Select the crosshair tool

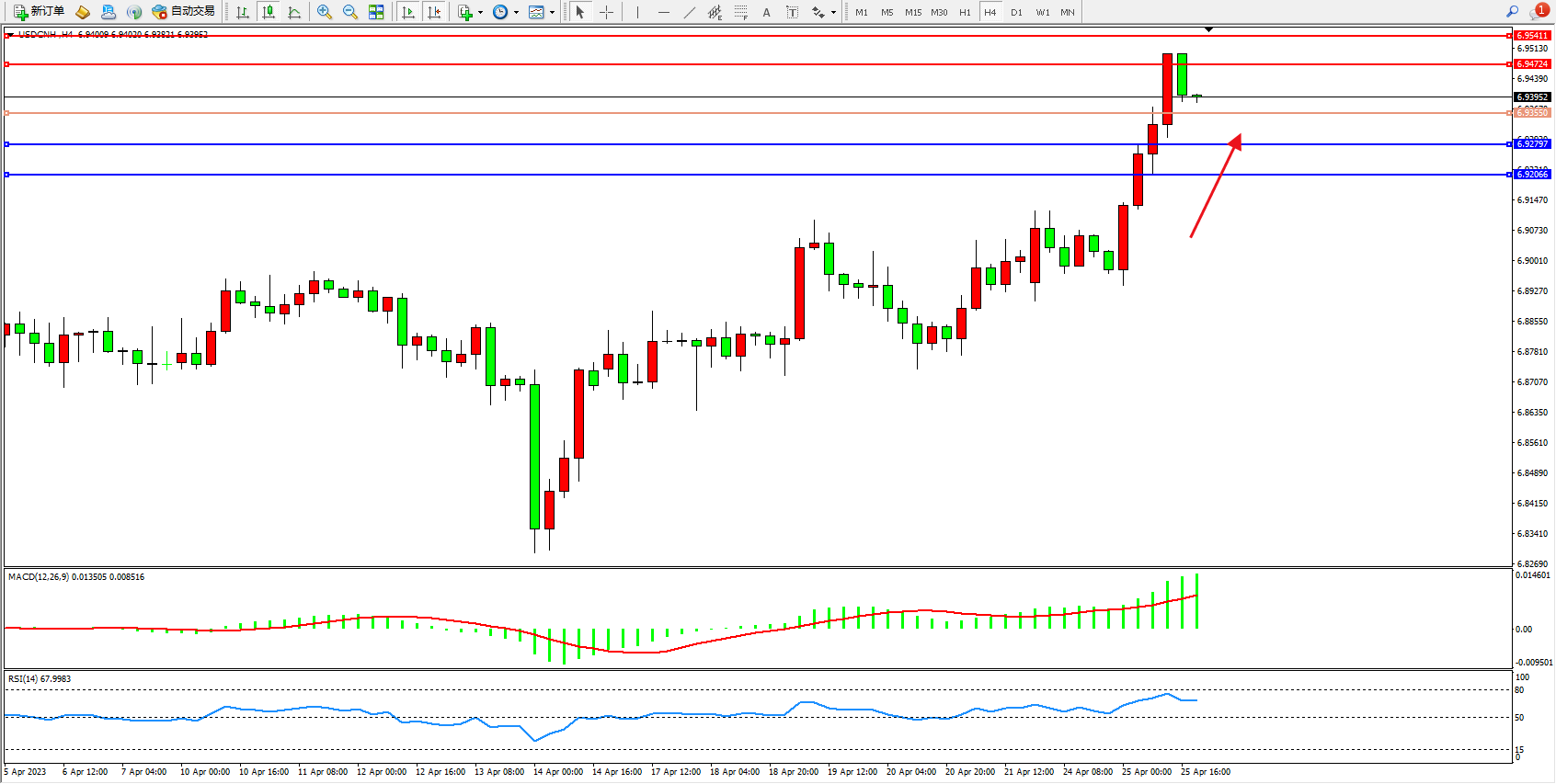pos(607,12)
